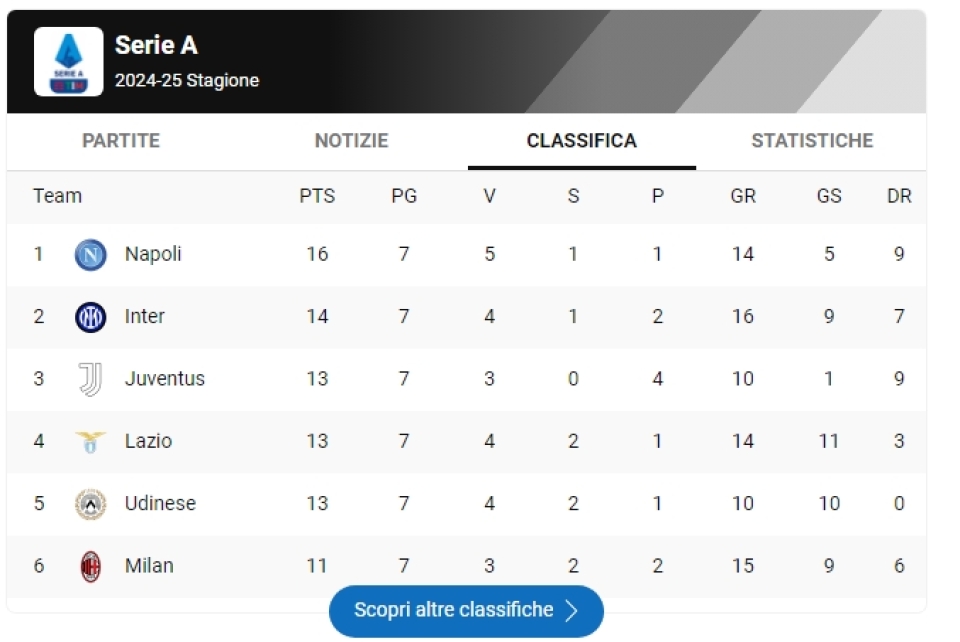Click the Milan club crest
This screenshot has width=960, height=642.
(90, 566)
